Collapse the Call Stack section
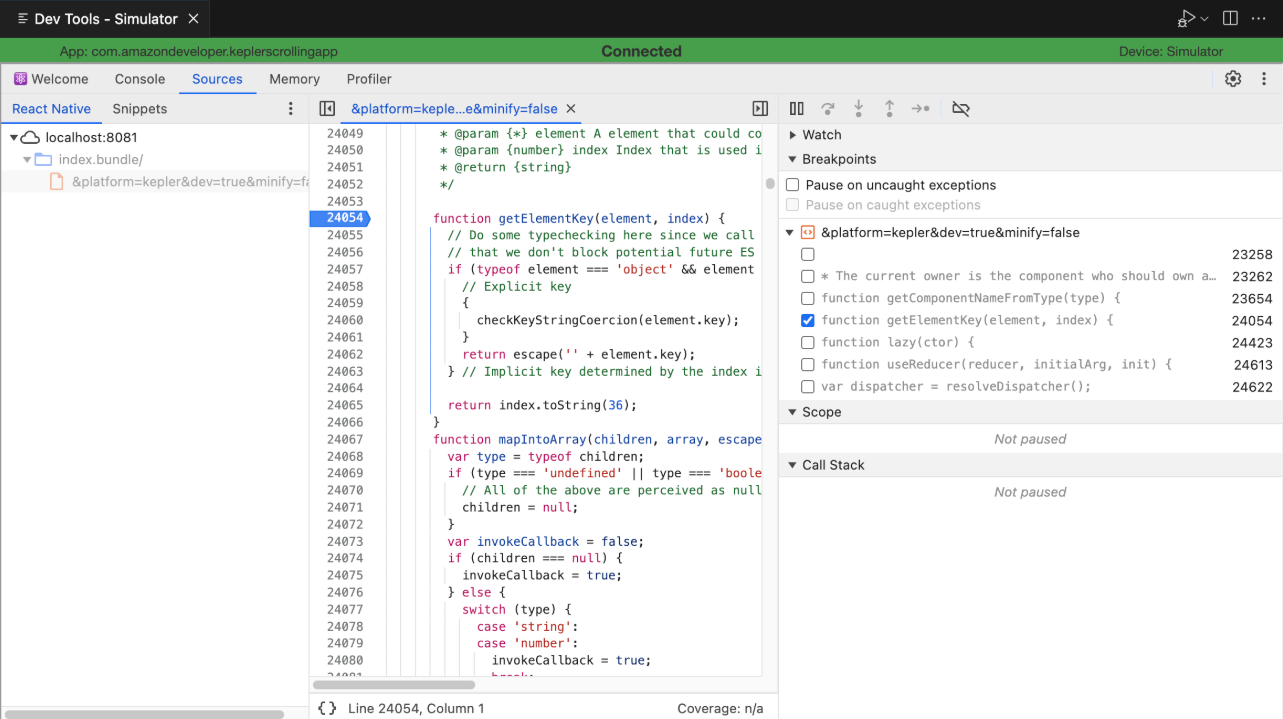The image size is (1283, 719). (793, 465)
